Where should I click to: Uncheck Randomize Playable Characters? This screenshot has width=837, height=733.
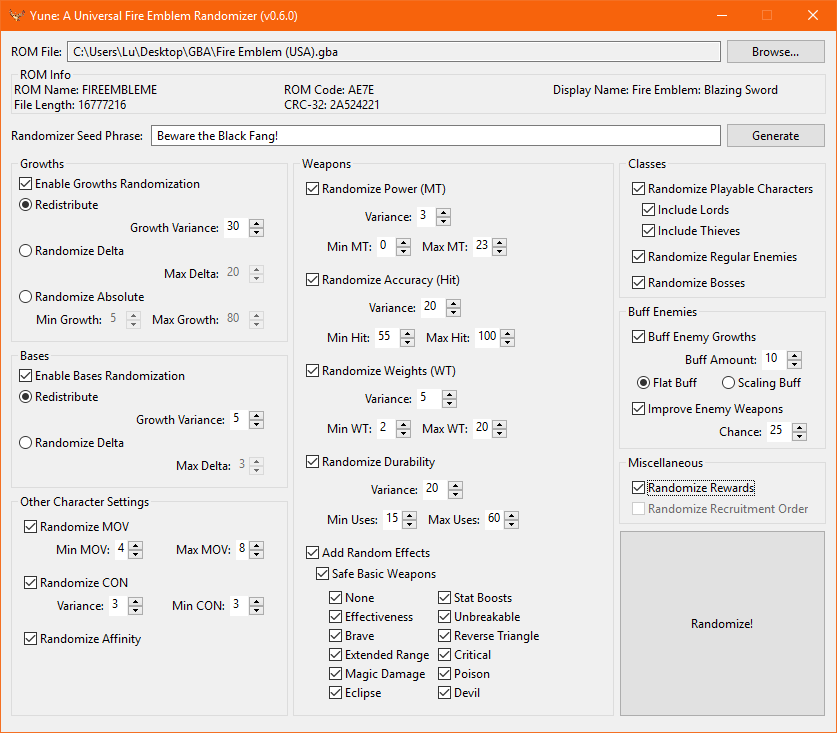(638, 189)
